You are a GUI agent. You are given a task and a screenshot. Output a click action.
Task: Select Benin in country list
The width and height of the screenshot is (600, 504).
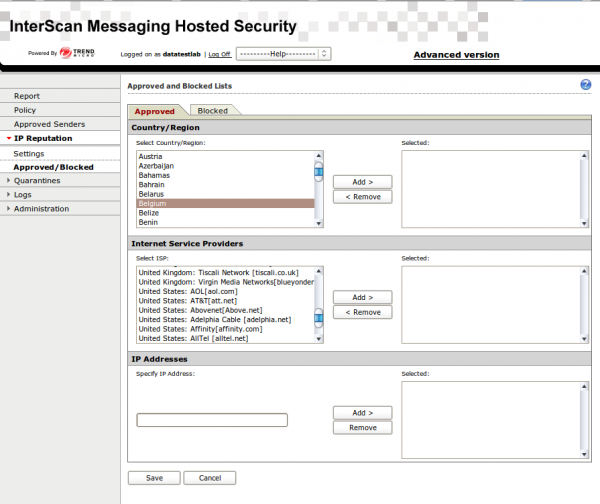225,222
